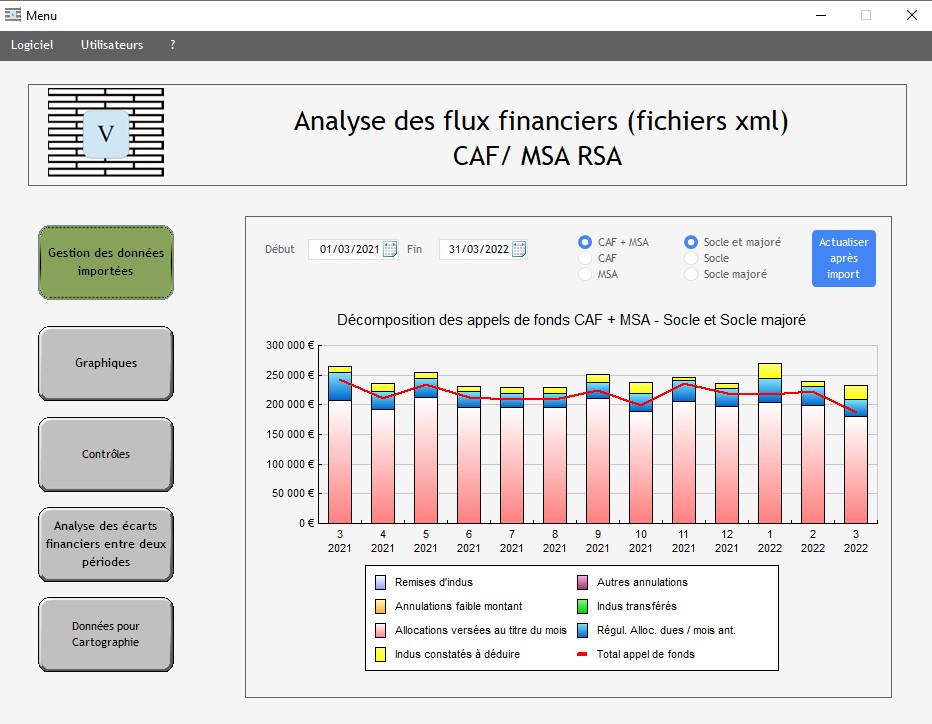Click Indus transférés legend swatch
The height and width of the screenshot is (724, 932).
[x=582, y=606]
